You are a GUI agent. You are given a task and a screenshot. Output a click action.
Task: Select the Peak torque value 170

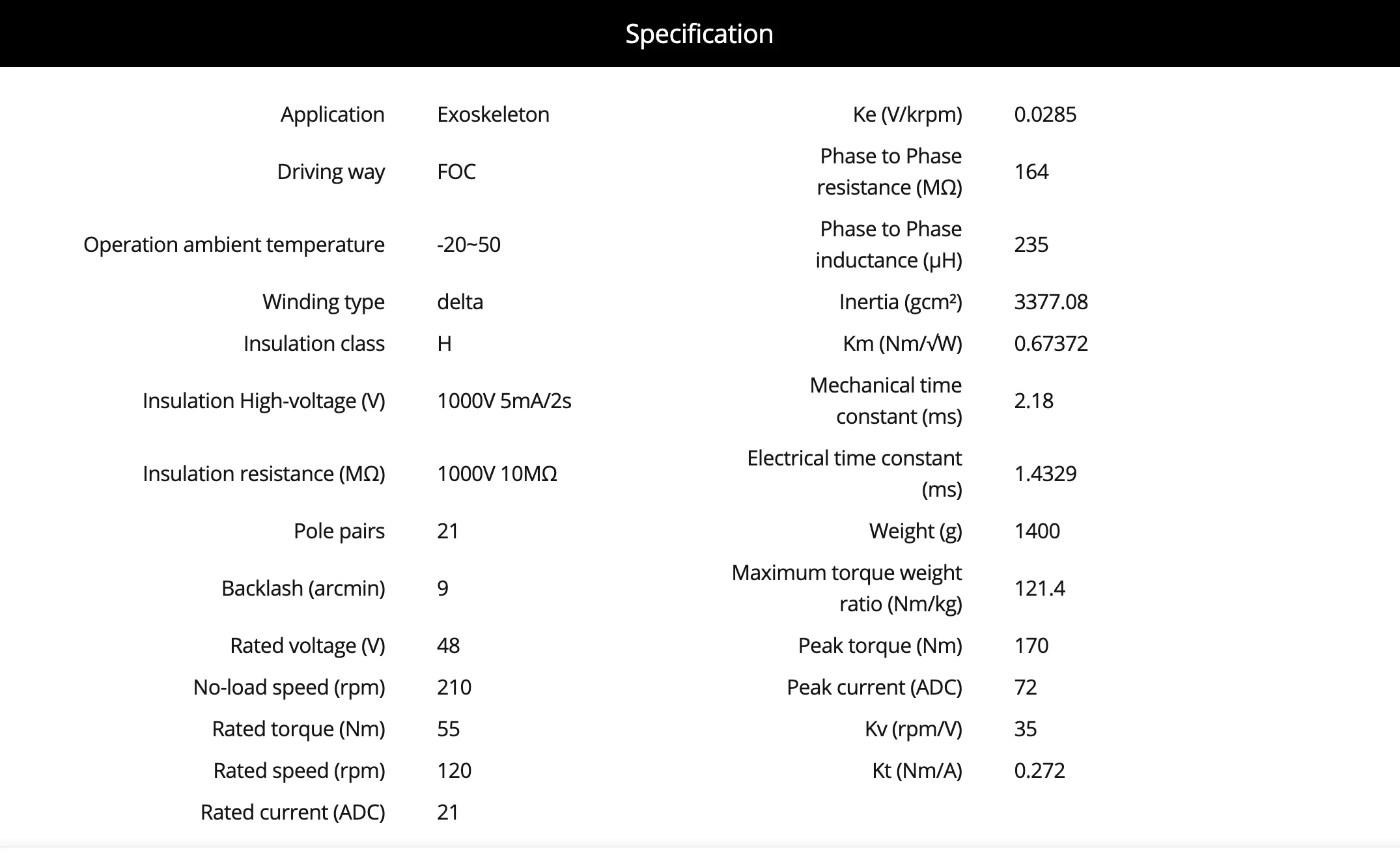click(1031, 646)
